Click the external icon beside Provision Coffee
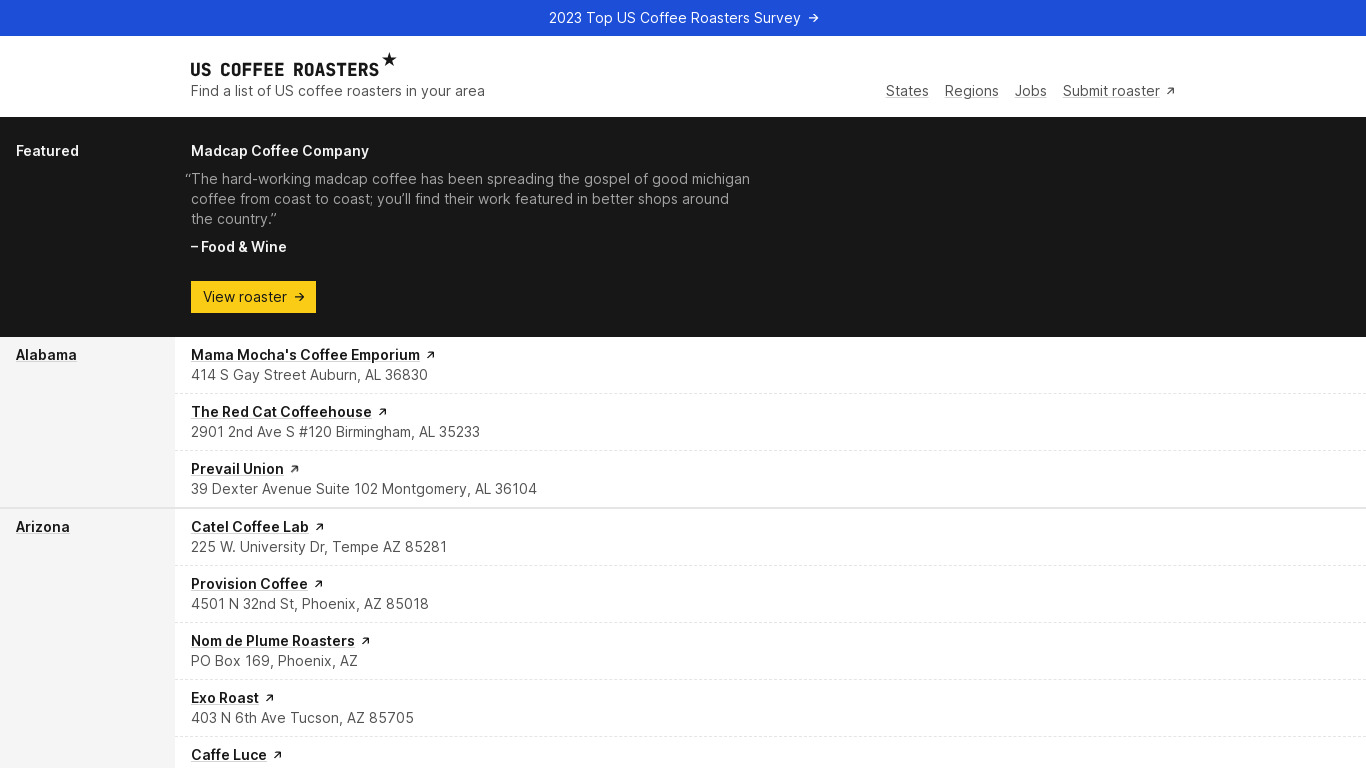 pos(319,584)
